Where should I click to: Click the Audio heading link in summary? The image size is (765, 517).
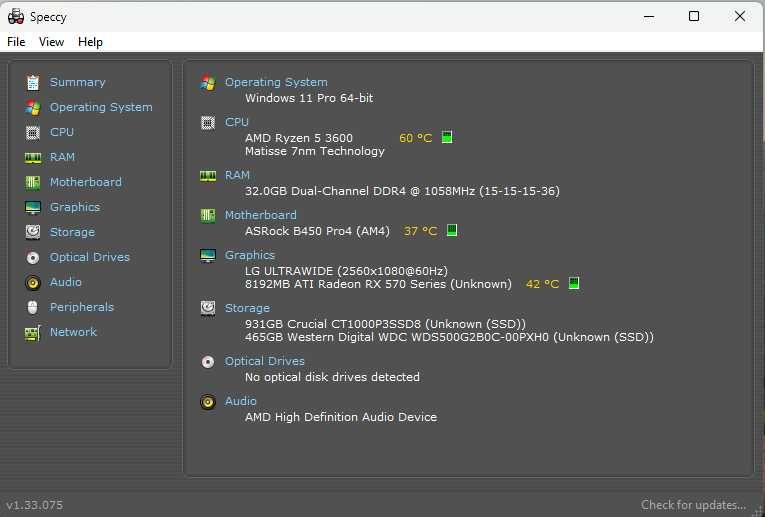241,400
